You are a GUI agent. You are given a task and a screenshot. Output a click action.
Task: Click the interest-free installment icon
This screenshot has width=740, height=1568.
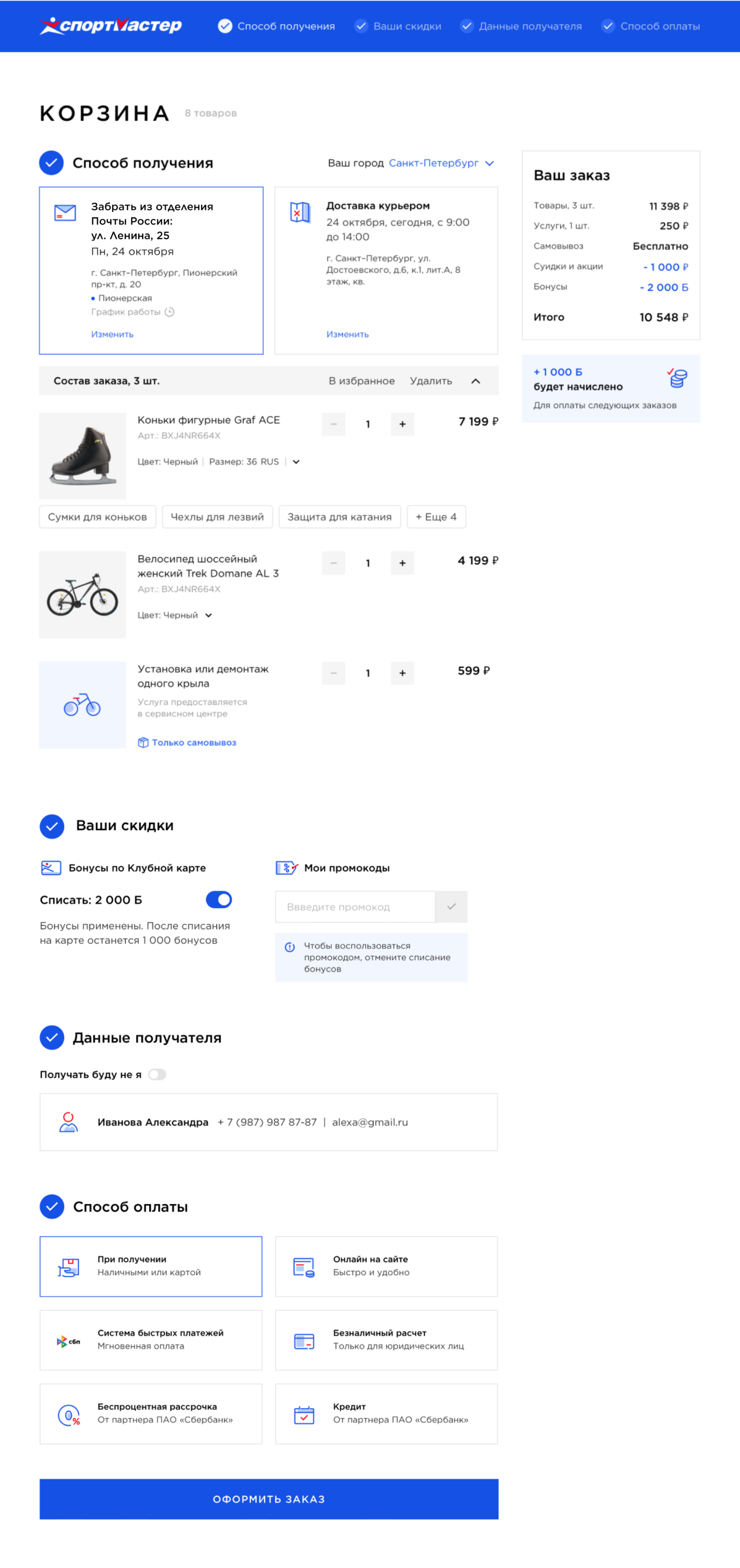[x=68, y=1415]
